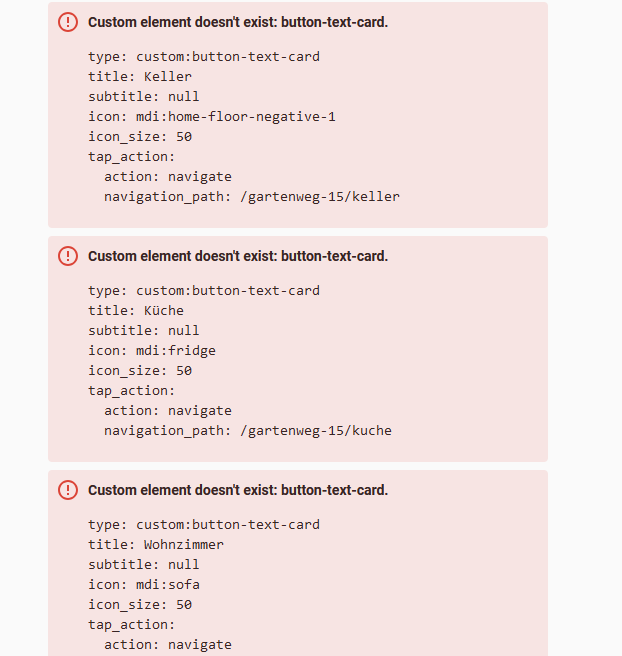Click 'icon_size: 50' in the Keller card
The width and height of the screenshot is (622, 656).
[140, 136]
